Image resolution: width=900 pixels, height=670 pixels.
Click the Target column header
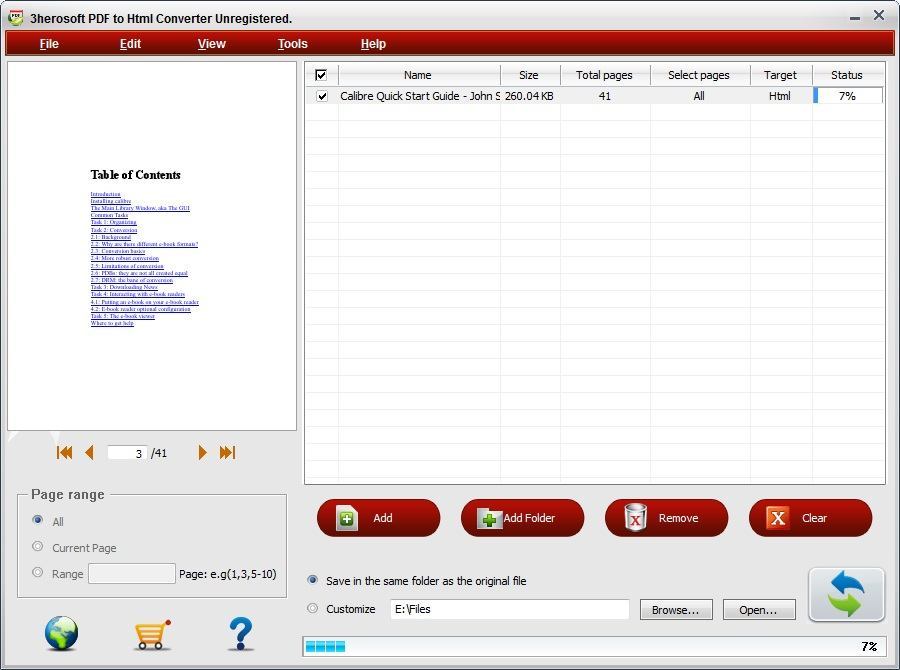[781, 75]
